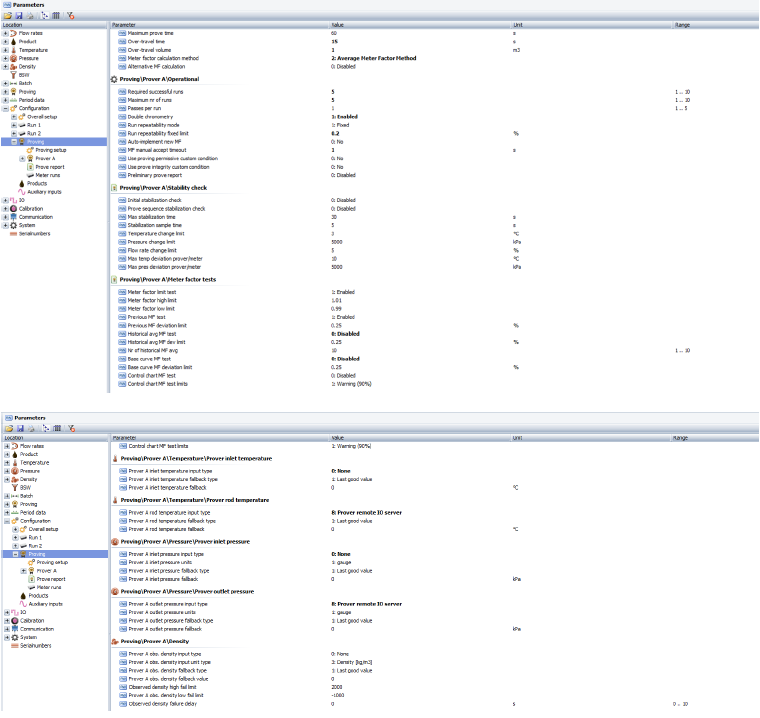Screen dimensions: 760x718
Task: Click the Open folder icon in the bottom Parameters toolbar
Action: 9,429
